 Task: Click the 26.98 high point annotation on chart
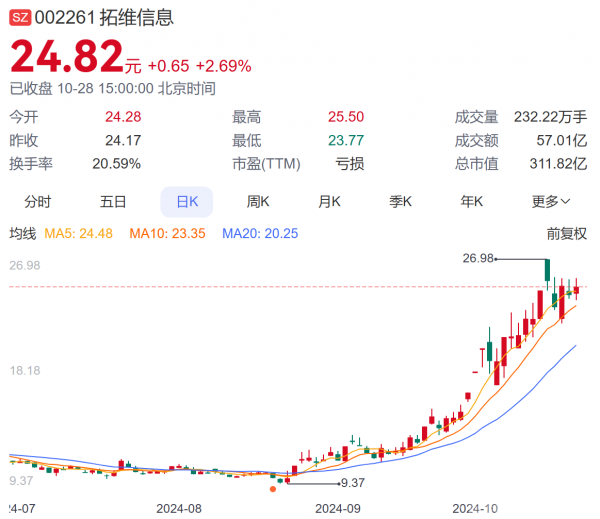pyautogui.click(x=478, y=258)
